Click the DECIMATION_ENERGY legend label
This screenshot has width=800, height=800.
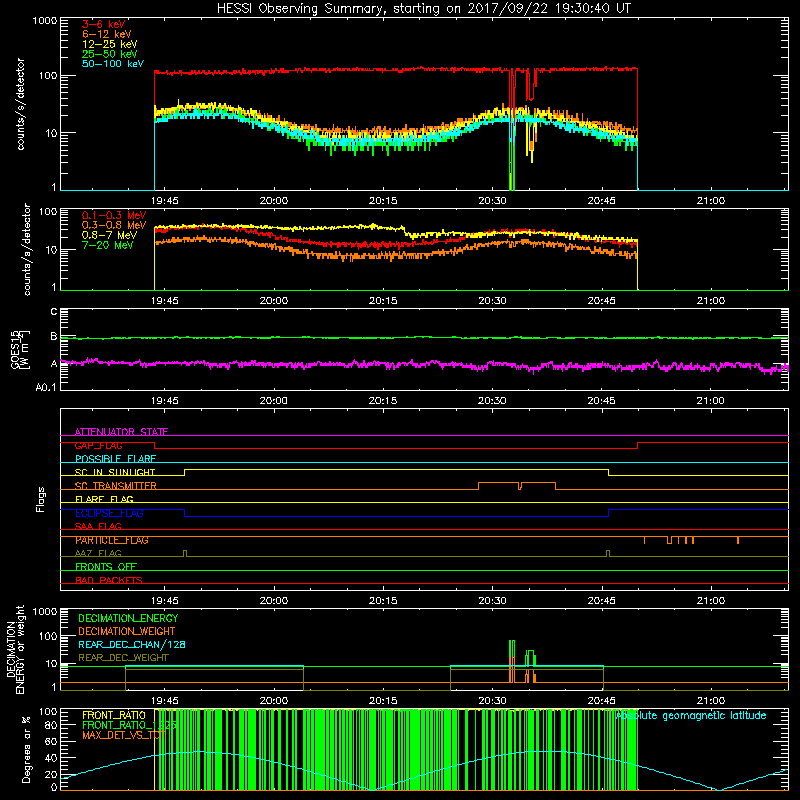click(x=128, y=618)
